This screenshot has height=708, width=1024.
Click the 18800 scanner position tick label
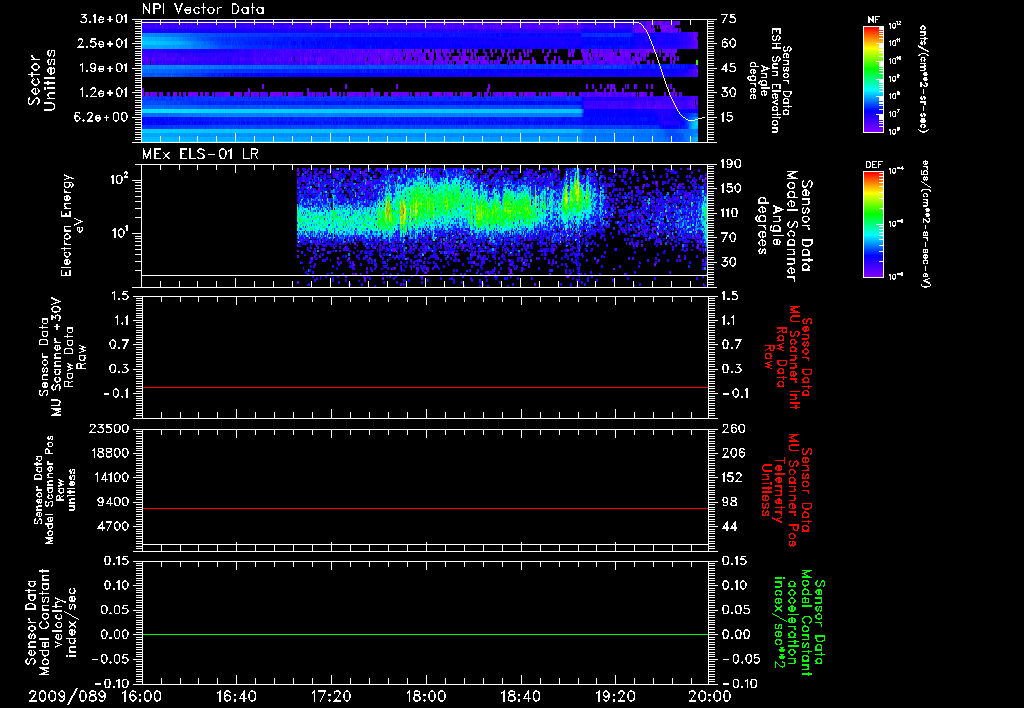tap(109, 453)
